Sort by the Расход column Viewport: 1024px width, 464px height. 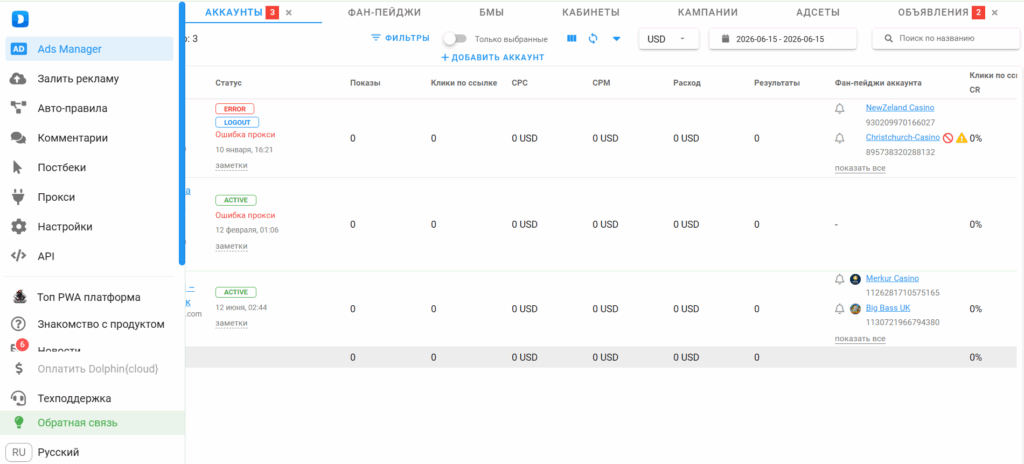point(686,83)
